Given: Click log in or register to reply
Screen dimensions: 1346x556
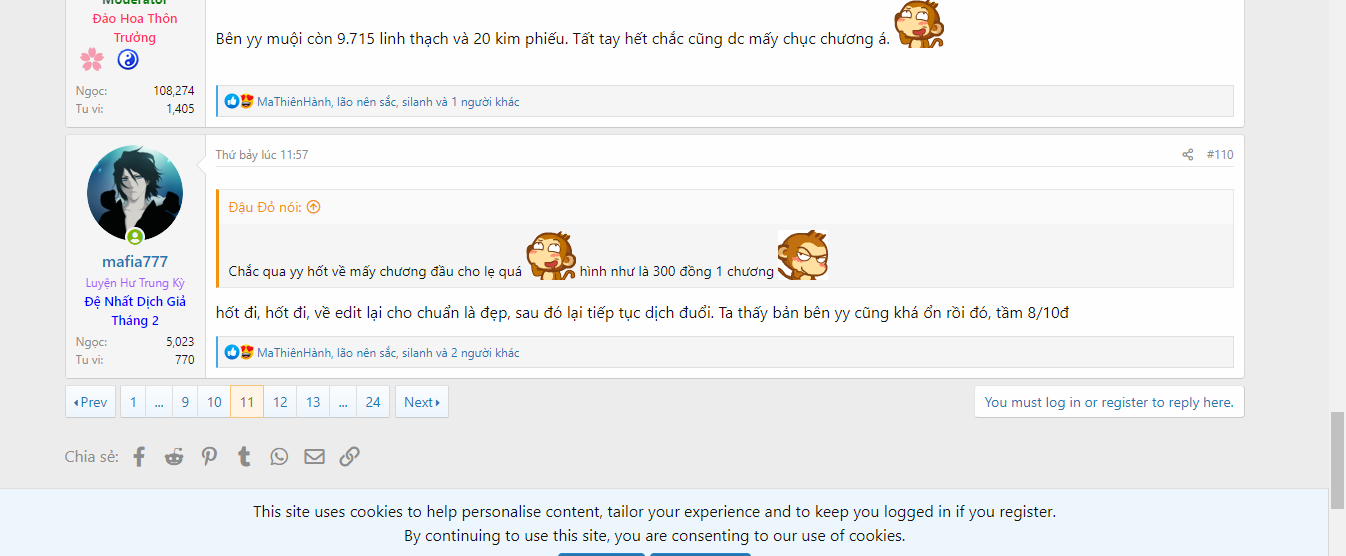Looking at the screenshot, I should (1109, 402).
